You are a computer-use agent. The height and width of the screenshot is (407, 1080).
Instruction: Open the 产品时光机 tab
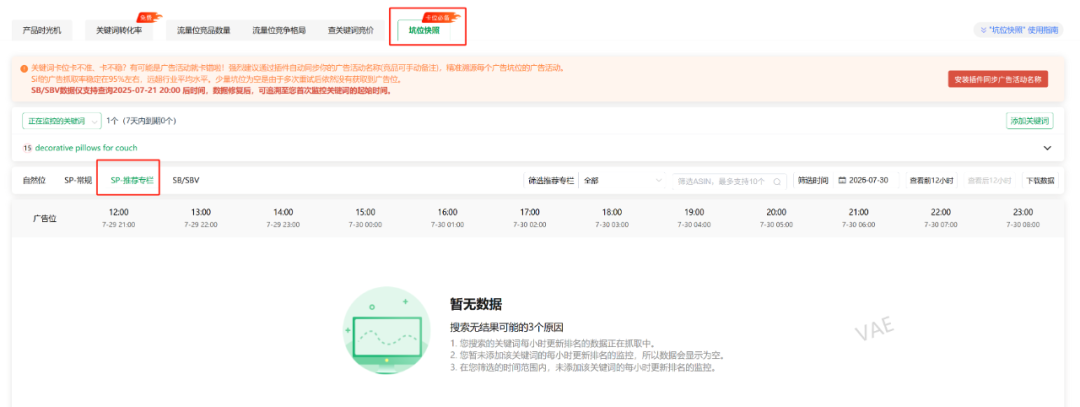[42, 30]
